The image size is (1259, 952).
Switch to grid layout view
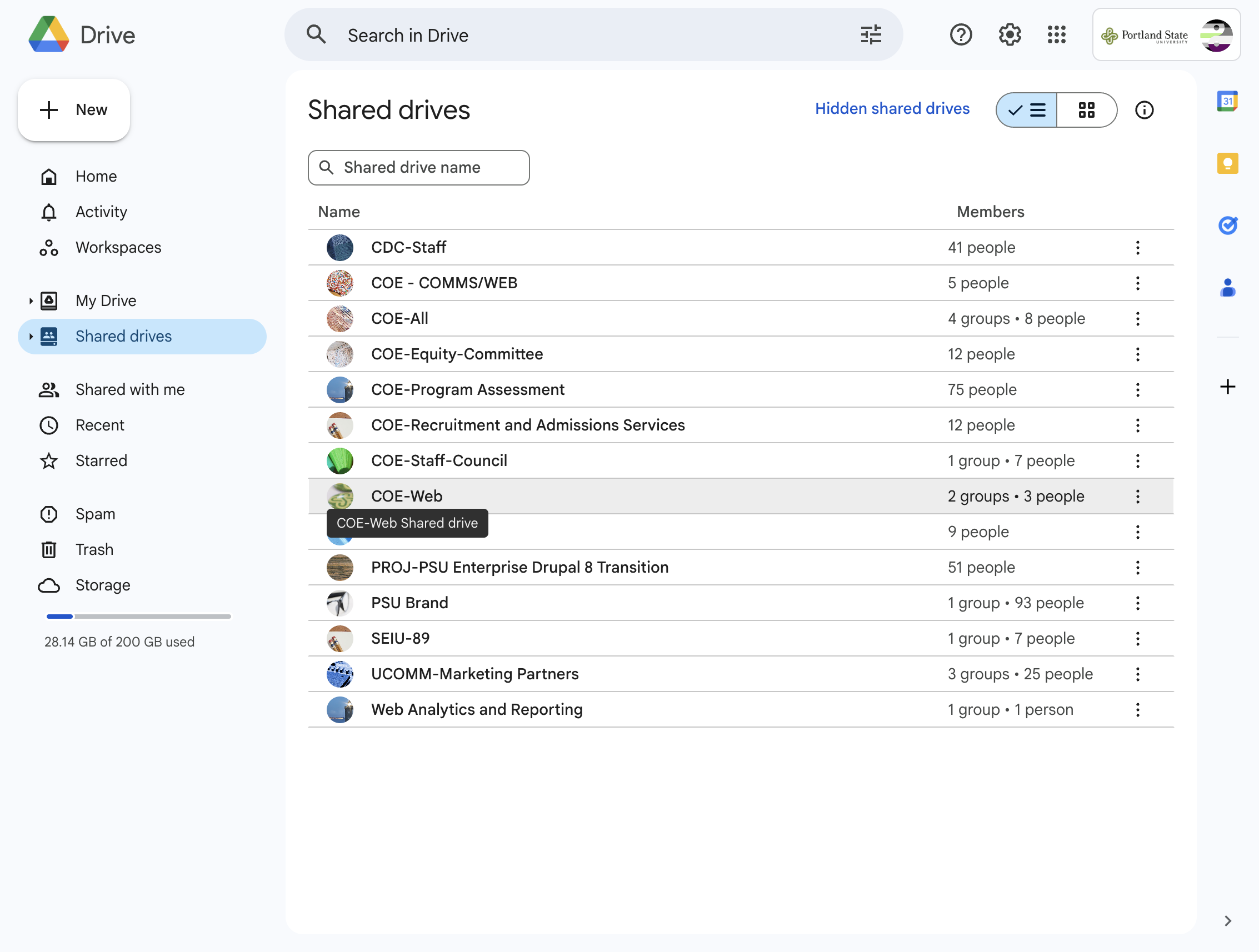point(1087,110)
